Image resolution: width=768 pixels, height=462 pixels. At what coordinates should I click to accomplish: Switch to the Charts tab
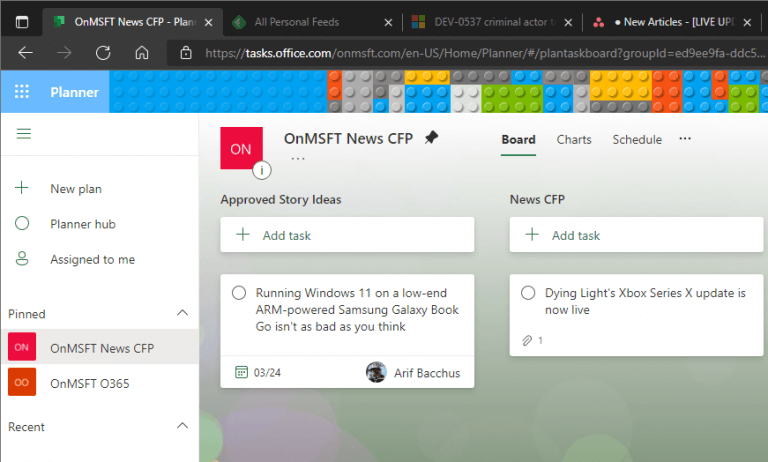pos(574,140)
